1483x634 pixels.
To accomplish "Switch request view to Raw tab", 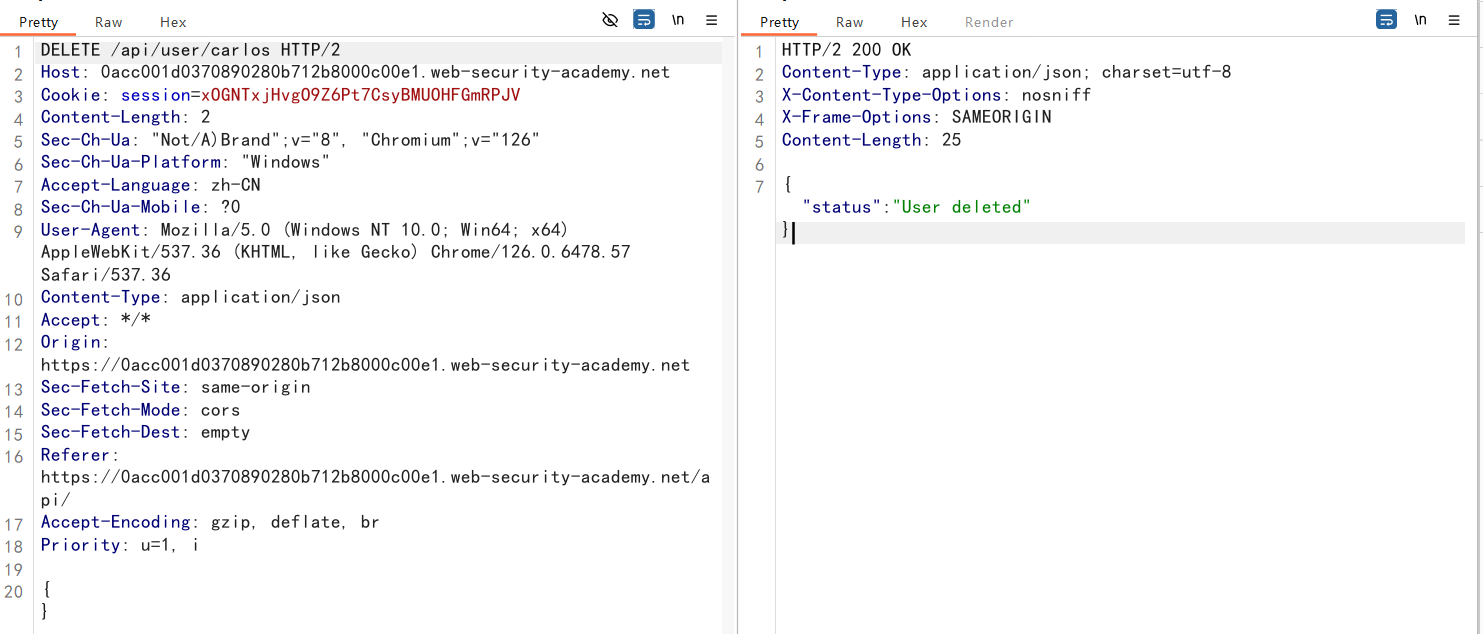I will [109, 22].
